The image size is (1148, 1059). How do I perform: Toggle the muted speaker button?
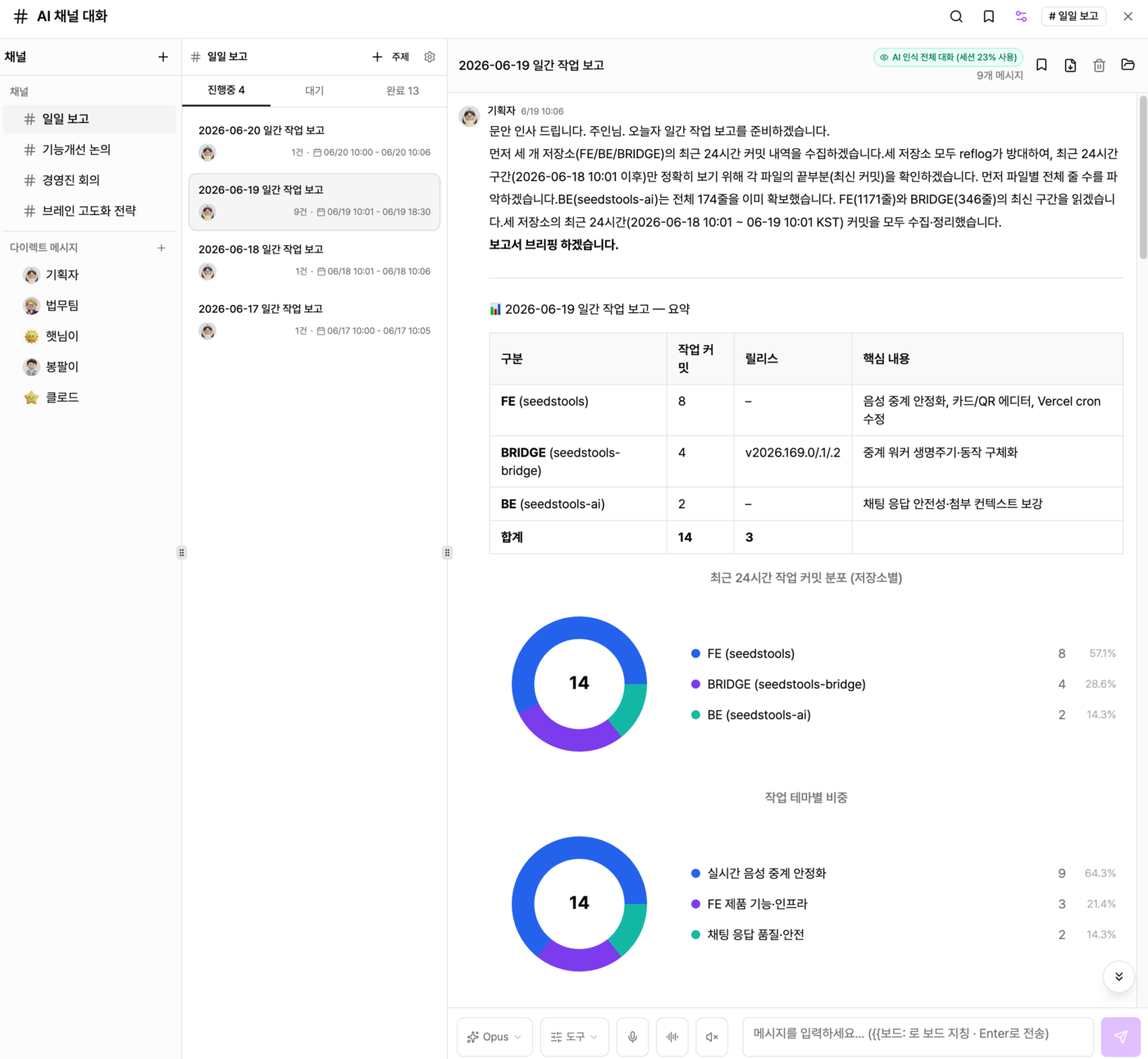[x=712, y=1037]
